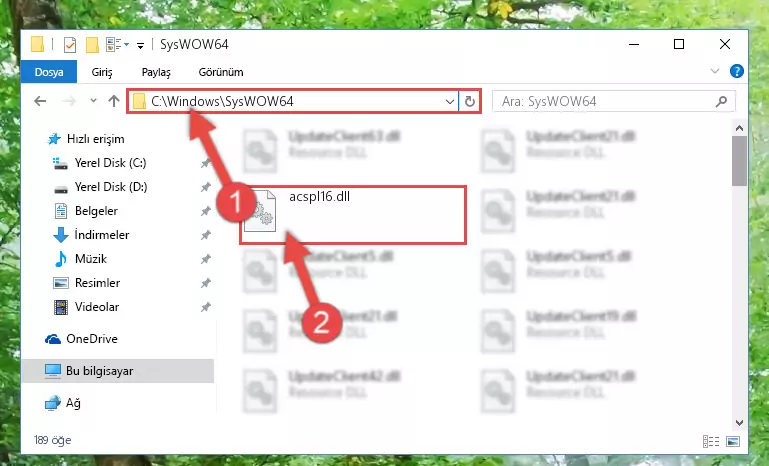Click the acspl16.dll gear file icon
The image size is (769, 466).
click(261, 211)
